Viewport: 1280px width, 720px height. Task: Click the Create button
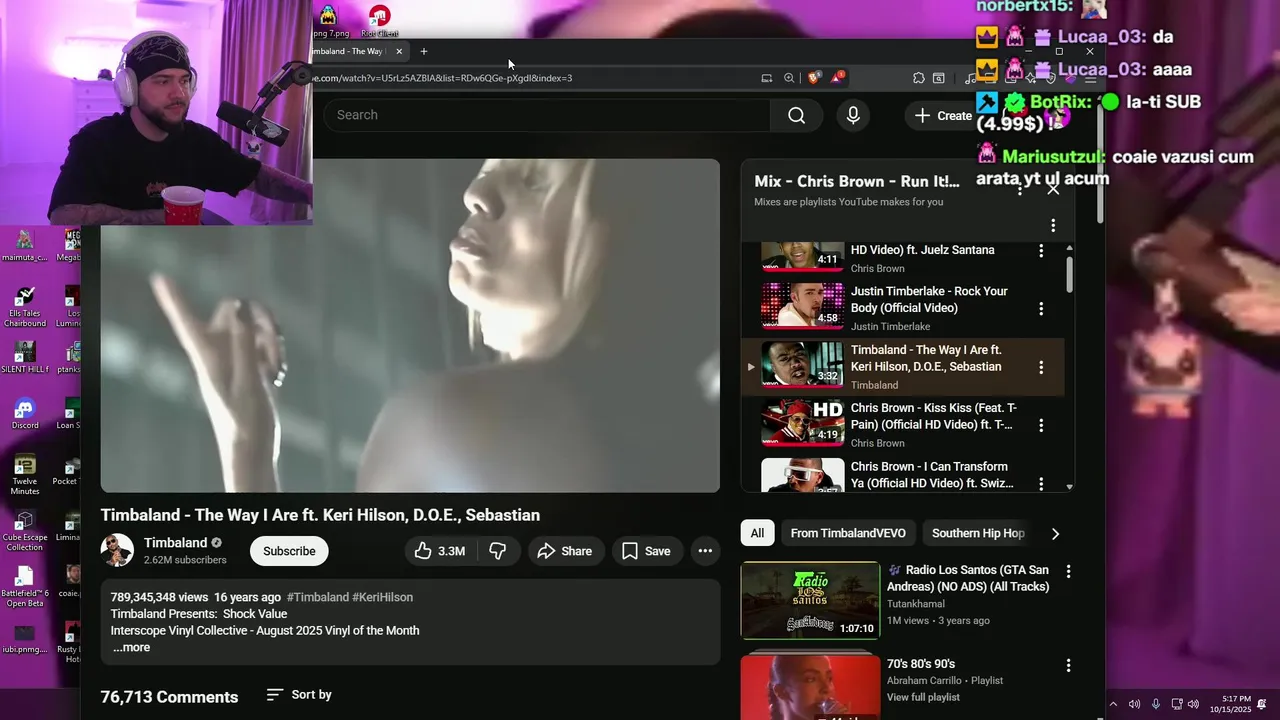(x=943, y=116)
